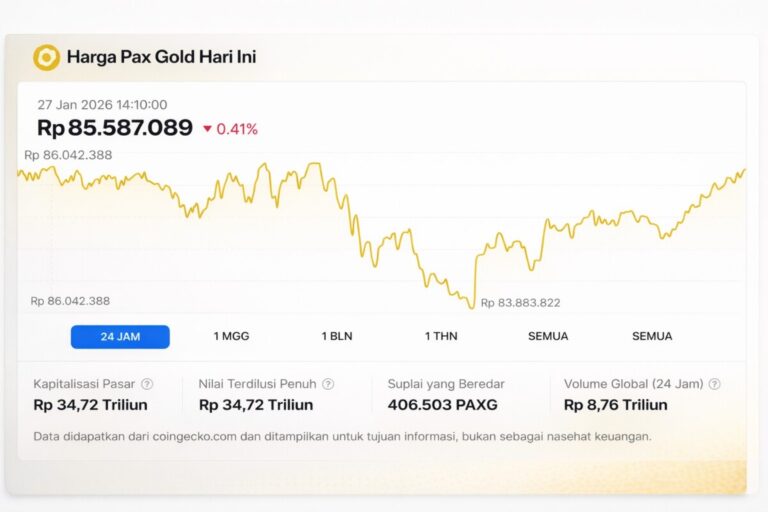Click the red down arrow by 0.41%
Viewport: 768px width, 512px height.
click(x=207, y=129)
